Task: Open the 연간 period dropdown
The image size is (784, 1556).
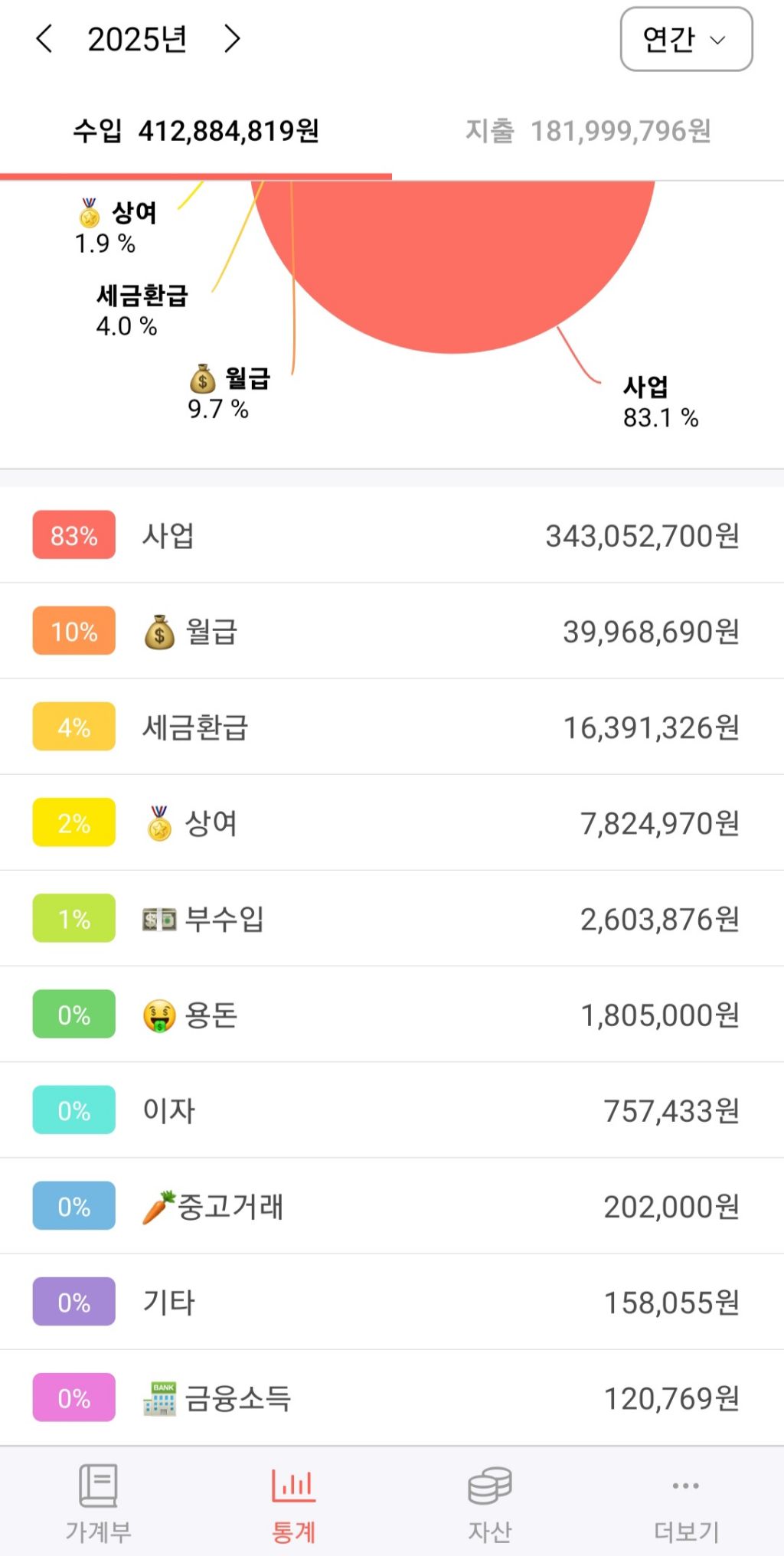Action: (x=686, y=39)
